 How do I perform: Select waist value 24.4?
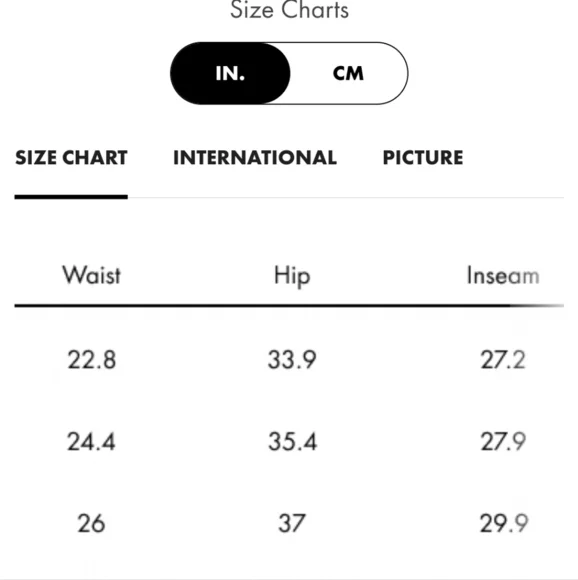(x=91, y=442)
